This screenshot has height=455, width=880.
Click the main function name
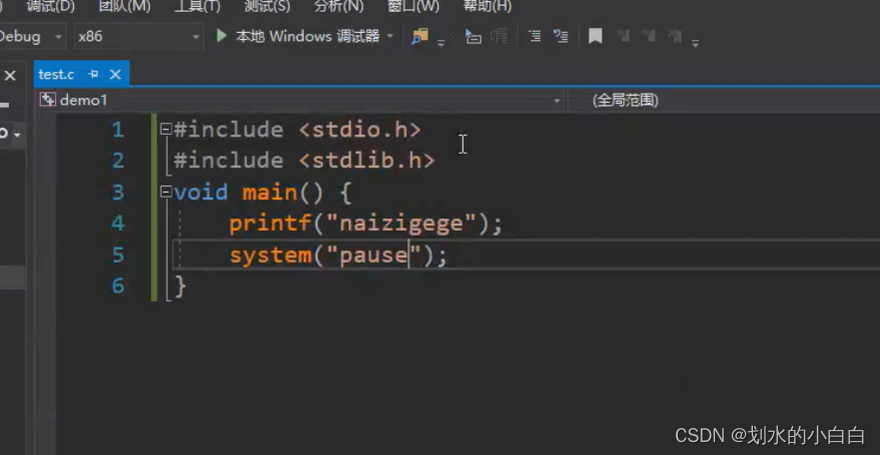270,193
